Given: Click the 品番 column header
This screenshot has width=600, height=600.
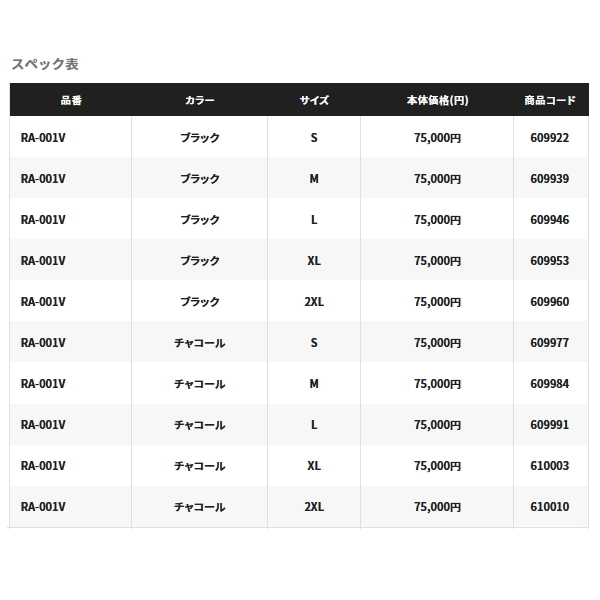Looking at the screenshot, I should point(70,101).
